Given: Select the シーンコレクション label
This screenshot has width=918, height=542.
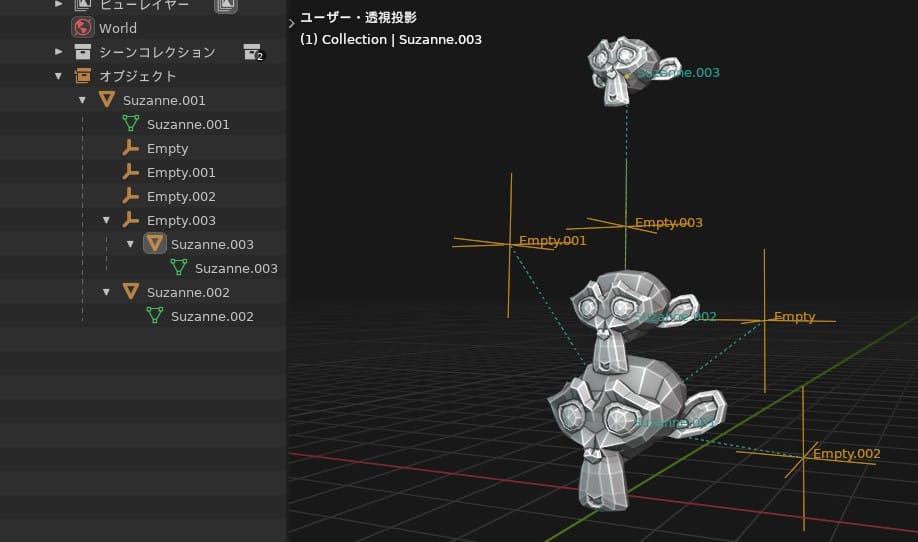Looking at the screenshot, I should click(157, 52).
